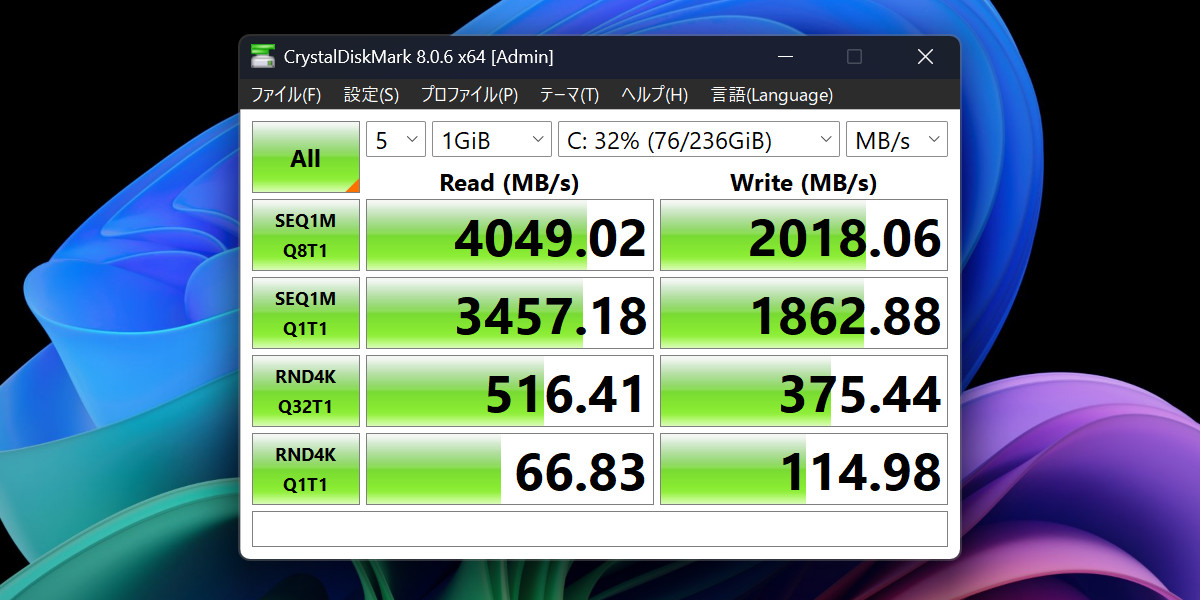Image resolution: width=1200 pixels, height=600 pixels.
Task: Open the ヘルプ(H) menu
Action: (x=653, y=95)
